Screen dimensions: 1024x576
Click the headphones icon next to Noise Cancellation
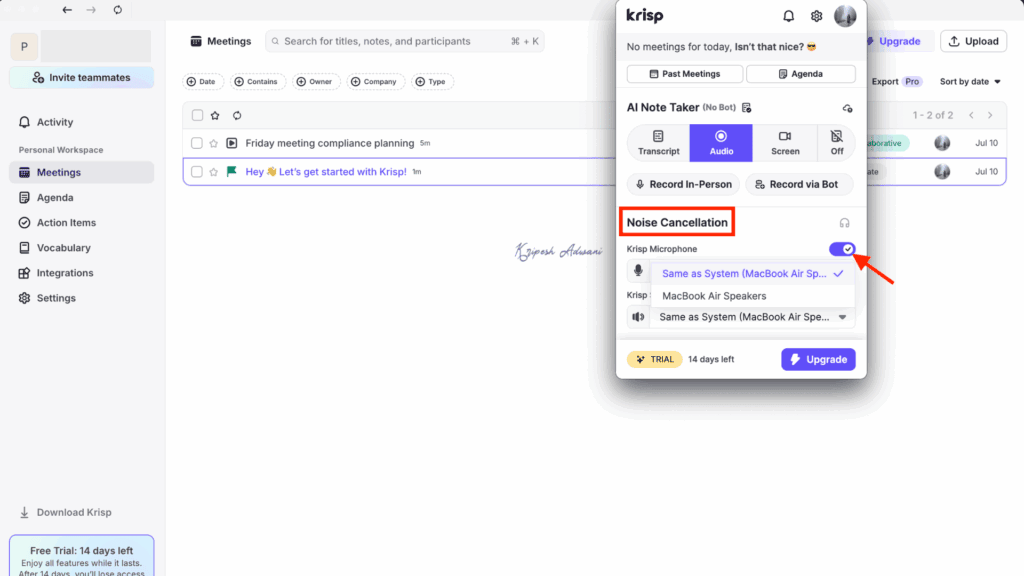(x=845, y=222)
